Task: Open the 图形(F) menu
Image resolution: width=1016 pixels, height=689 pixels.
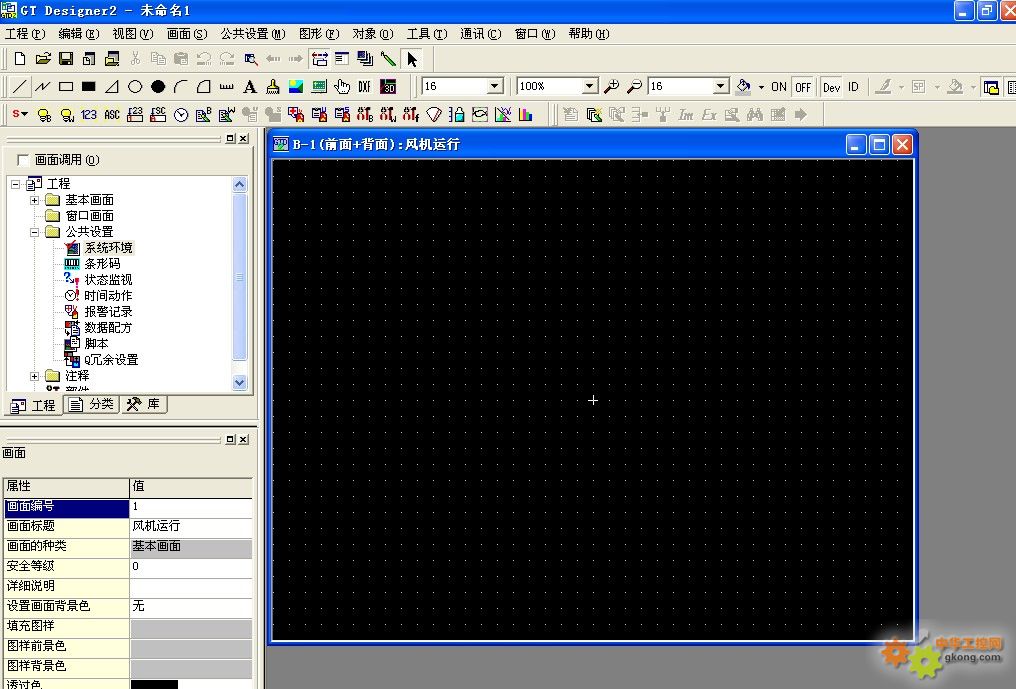Action: [x=319, y=34]
